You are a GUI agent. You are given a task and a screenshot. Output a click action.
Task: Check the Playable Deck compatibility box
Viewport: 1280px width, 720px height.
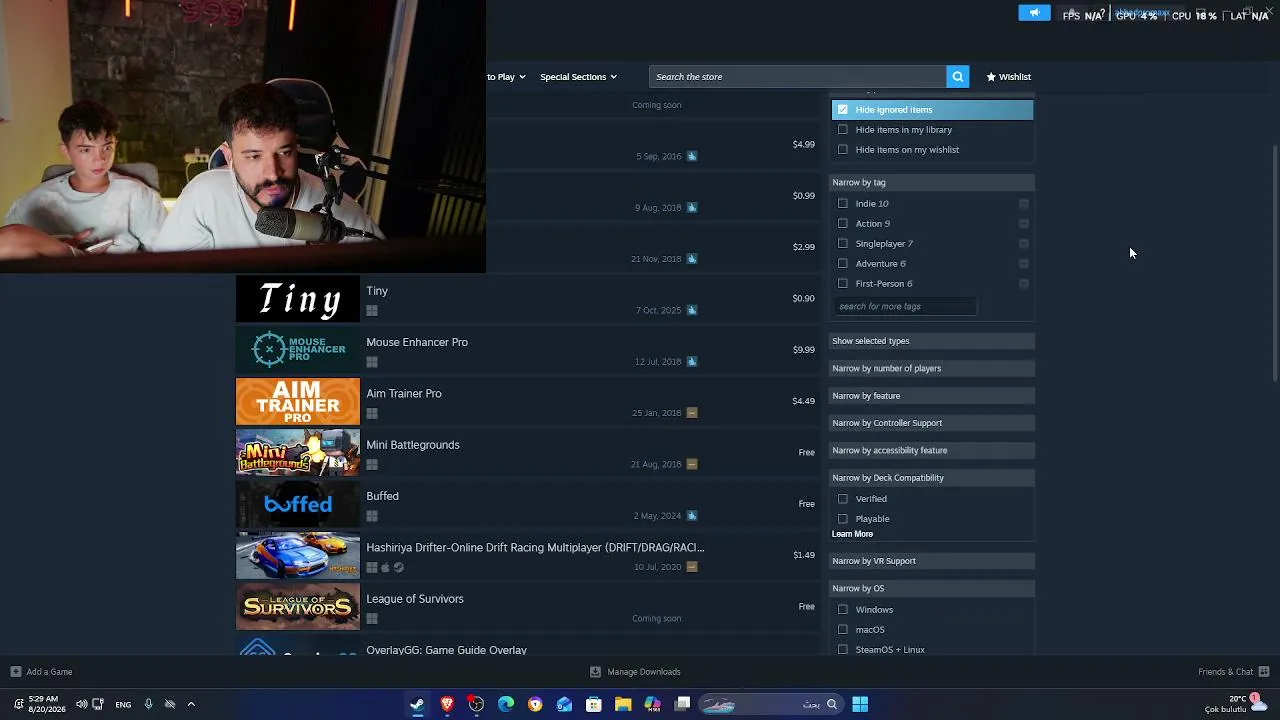(x=843, y=519)
